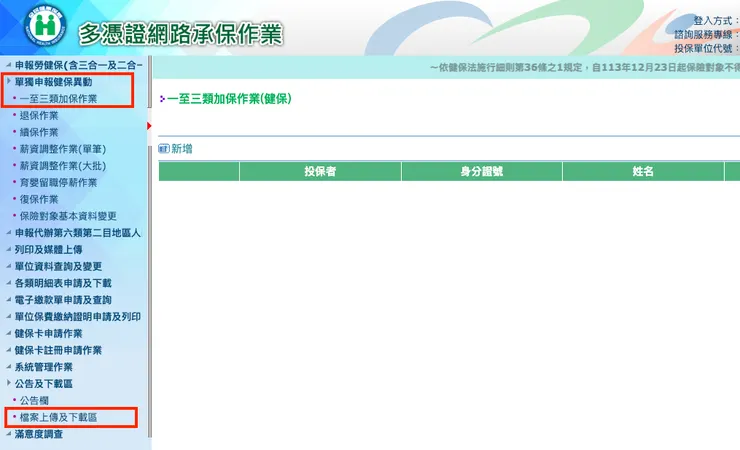The image size is (740, 450).
Task: Open 檔案上傳及下載區 menu item
Action: click(58, 417)
